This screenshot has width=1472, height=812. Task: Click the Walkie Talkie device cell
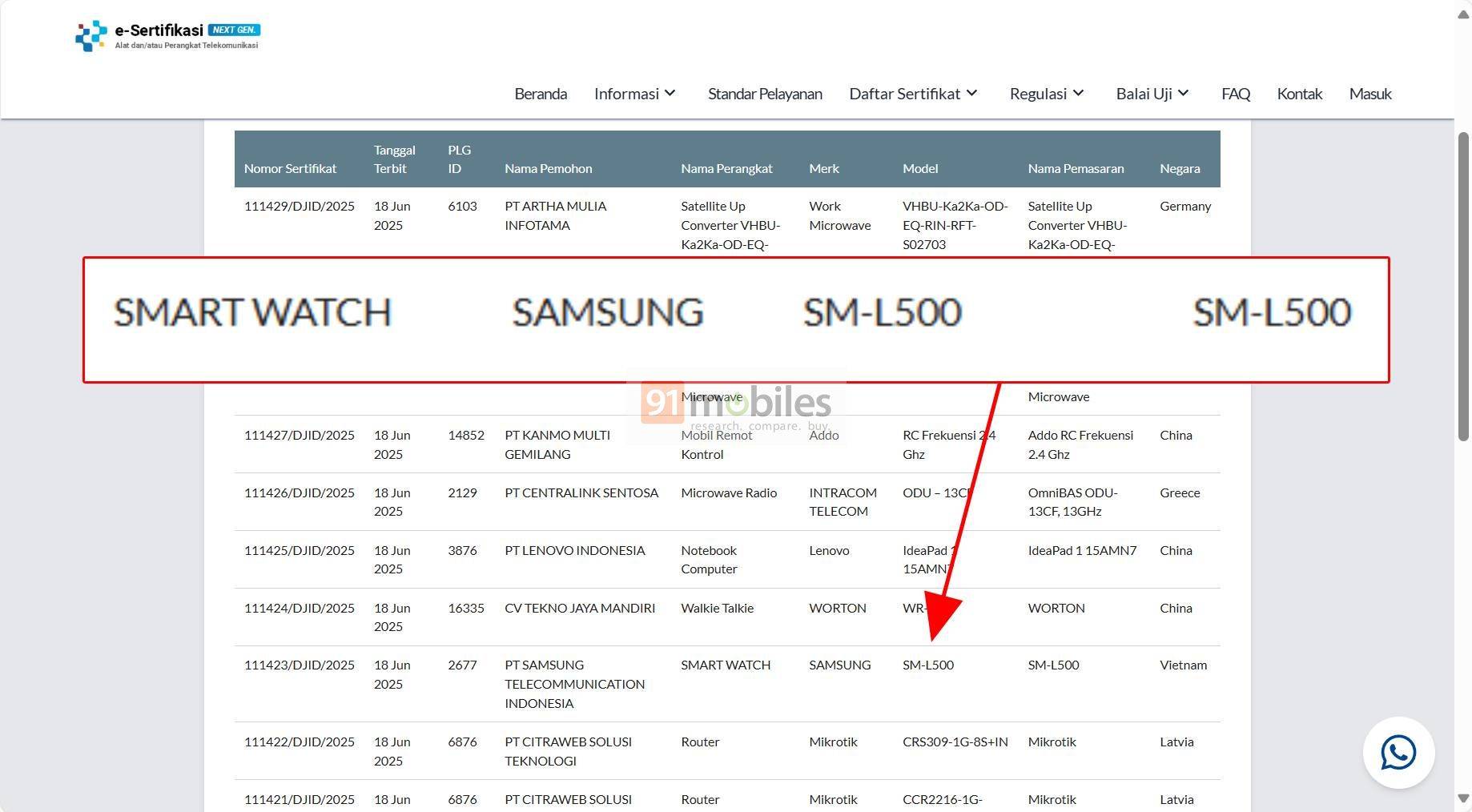coord(717,608)
